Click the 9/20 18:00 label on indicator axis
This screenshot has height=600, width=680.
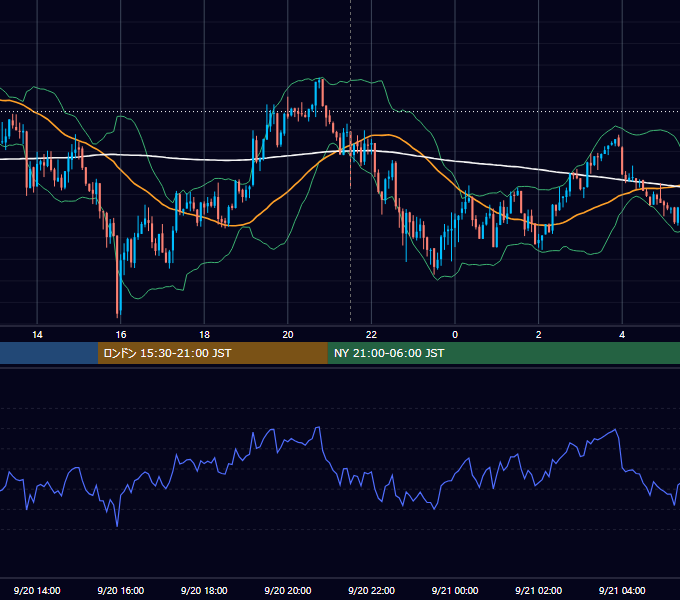coord(204,590)
